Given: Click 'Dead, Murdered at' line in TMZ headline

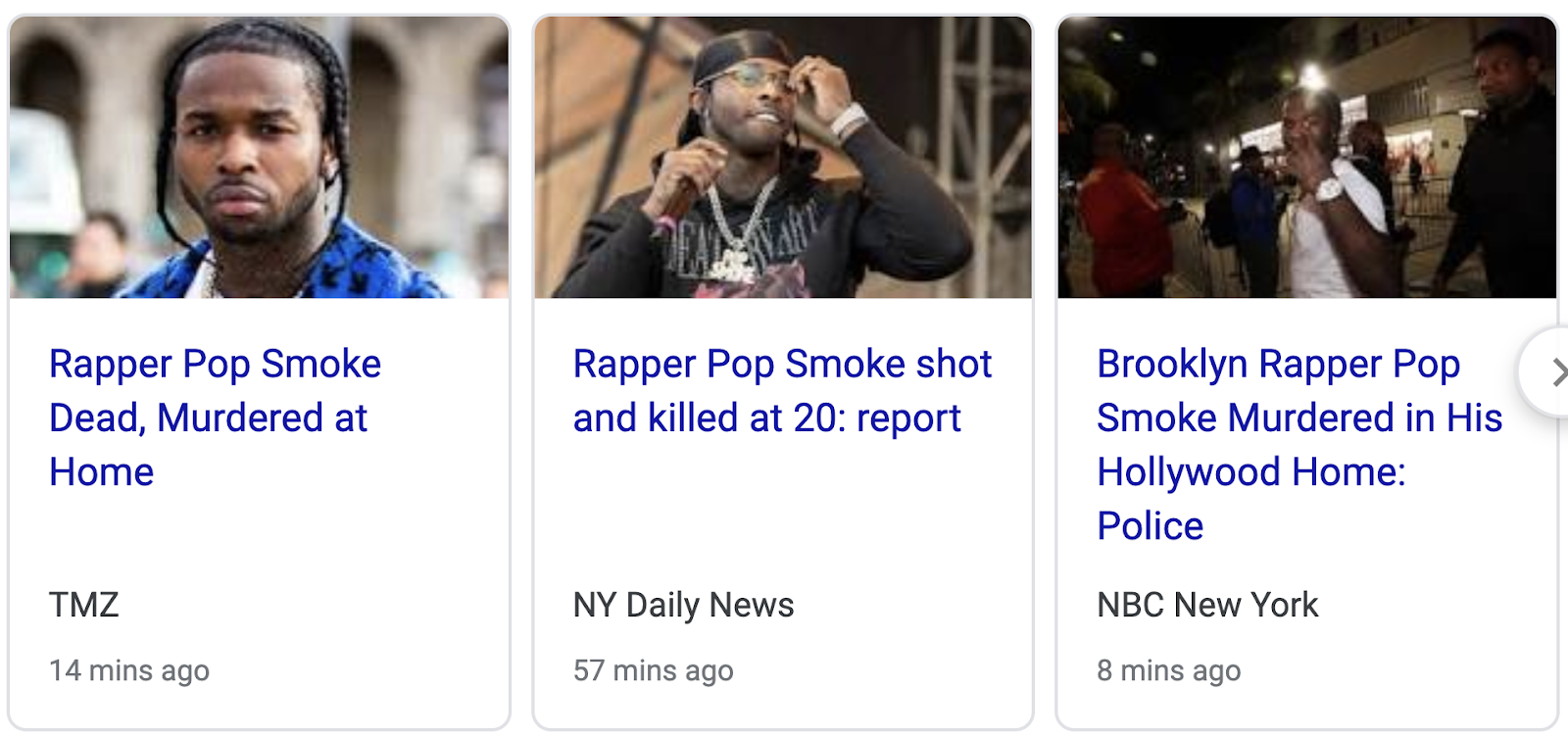Looking at the screenshot, I should click(x=208, y=418).
